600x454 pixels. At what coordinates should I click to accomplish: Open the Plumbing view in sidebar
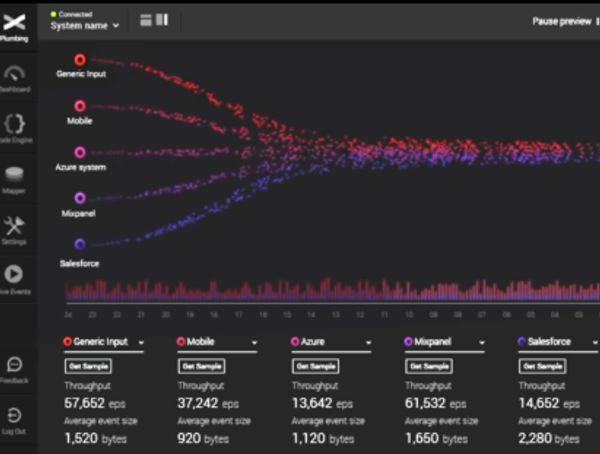click(x=15, y=25)
